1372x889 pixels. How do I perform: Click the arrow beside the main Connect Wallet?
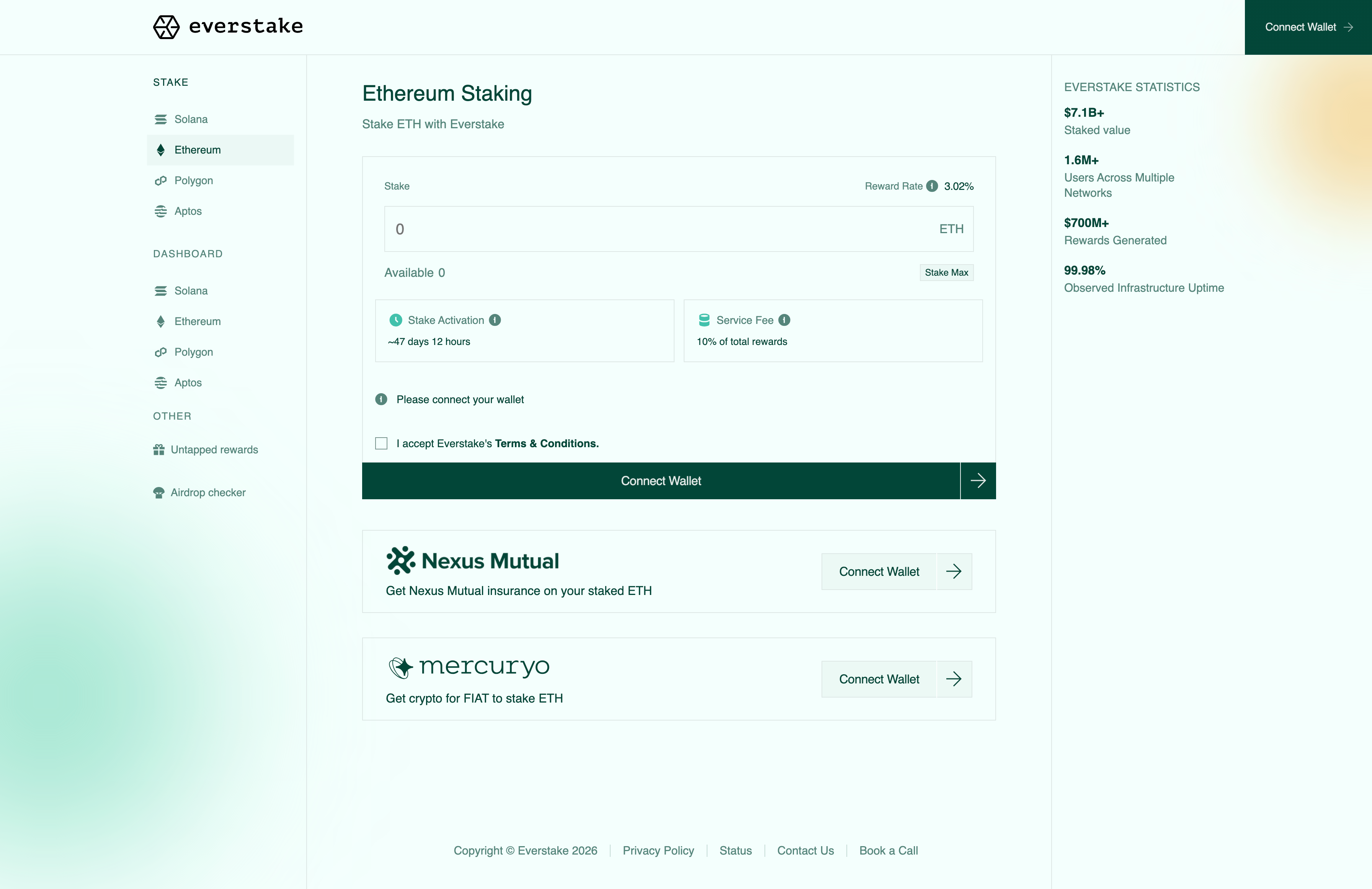tap(978, 481)
